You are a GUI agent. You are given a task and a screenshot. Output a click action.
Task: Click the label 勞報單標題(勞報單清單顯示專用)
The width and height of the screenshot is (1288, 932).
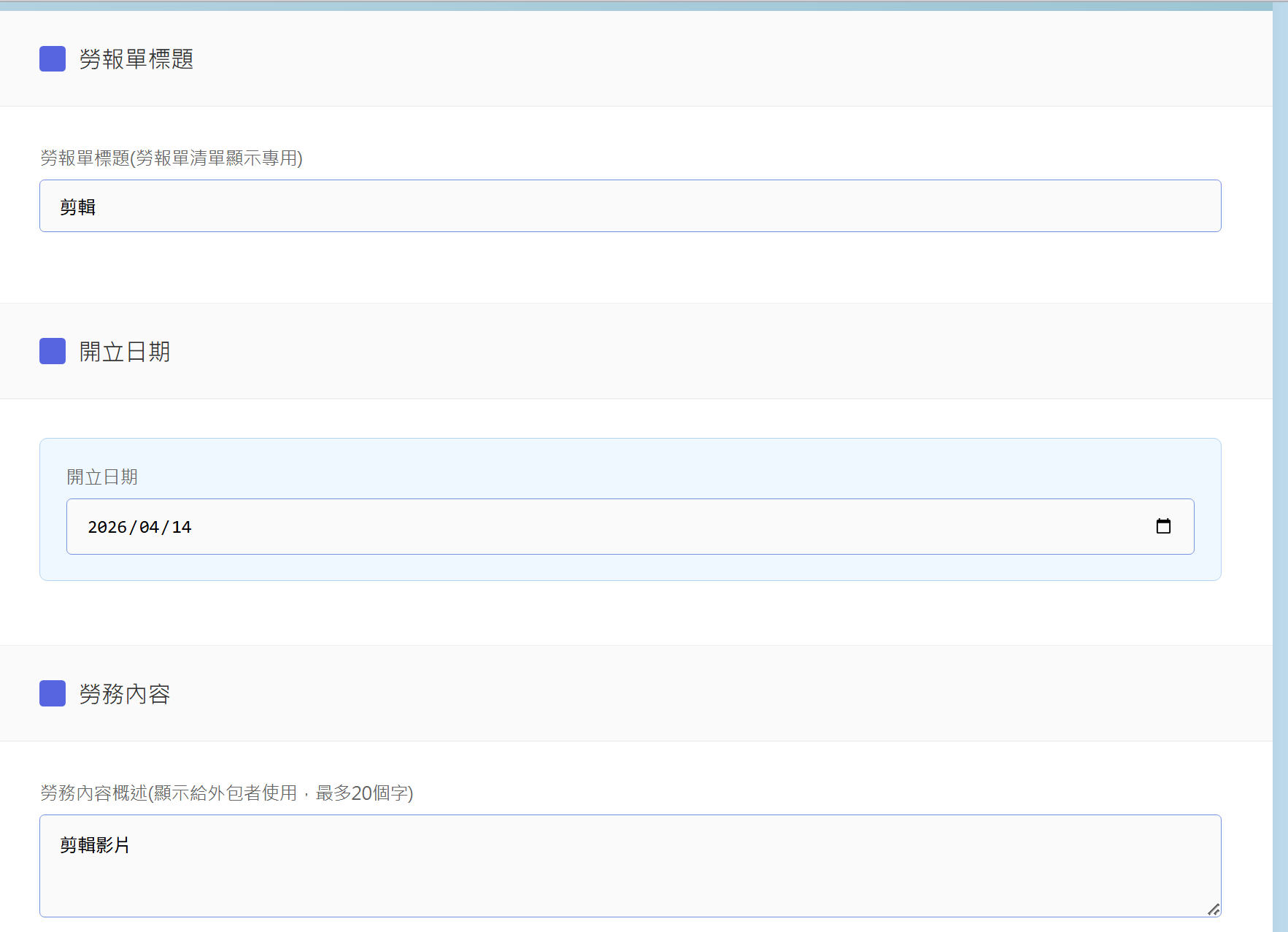[171, 158]
